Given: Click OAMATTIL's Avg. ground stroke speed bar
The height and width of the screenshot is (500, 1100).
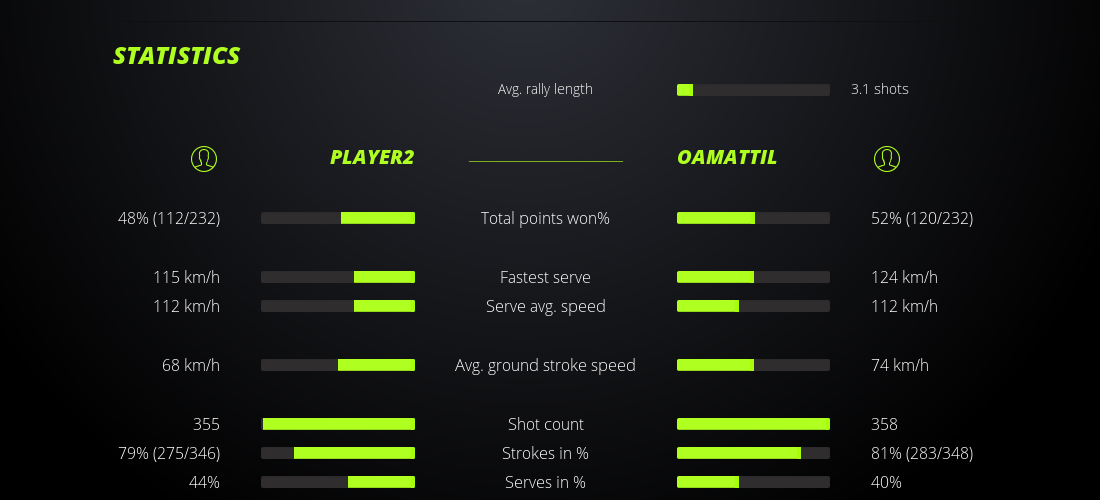Looking at the screenshot, I should (x=753, y=365).
